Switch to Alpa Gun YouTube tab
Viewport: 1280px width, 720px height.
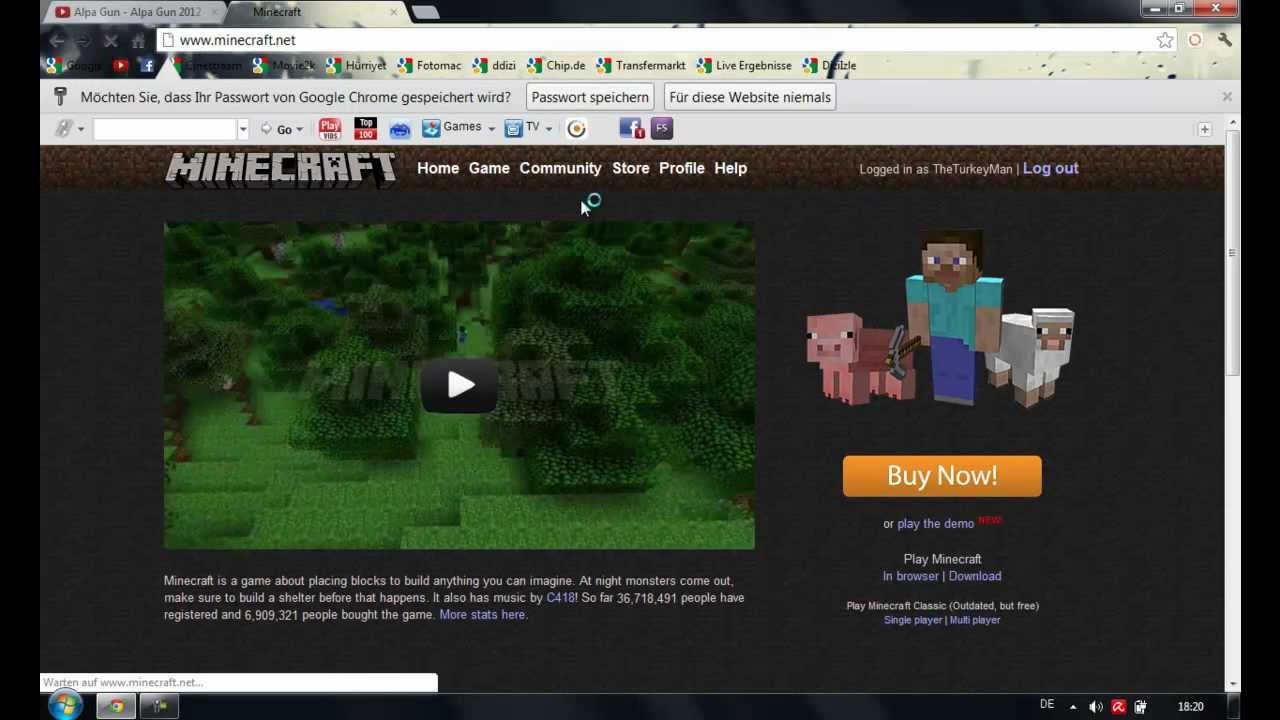pos(135,12)
